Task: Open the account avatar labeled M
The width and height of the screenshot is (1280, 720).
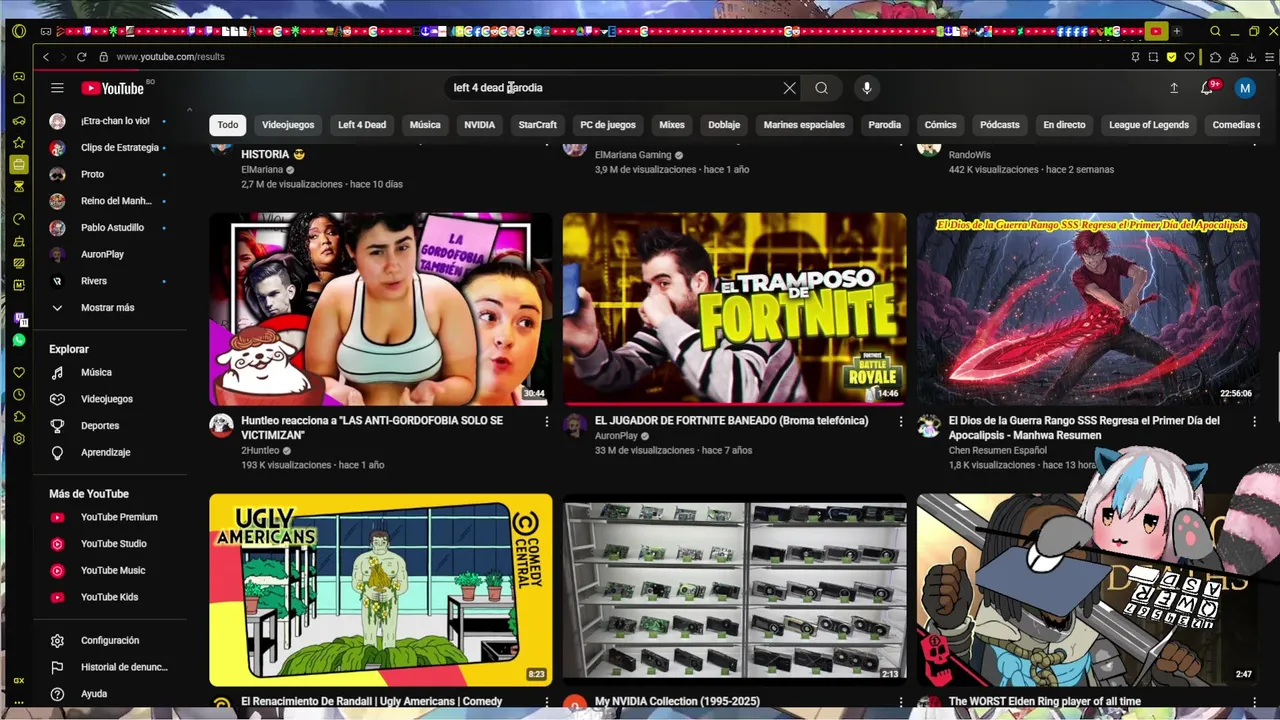Action: (x=1245, y=88)
